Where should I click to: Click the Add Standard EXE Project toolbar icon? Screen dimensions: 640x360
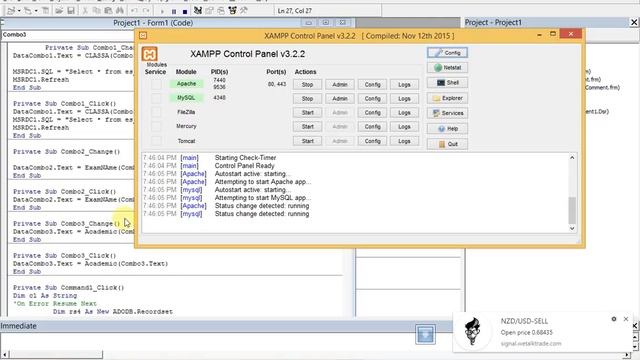point(11,11)
